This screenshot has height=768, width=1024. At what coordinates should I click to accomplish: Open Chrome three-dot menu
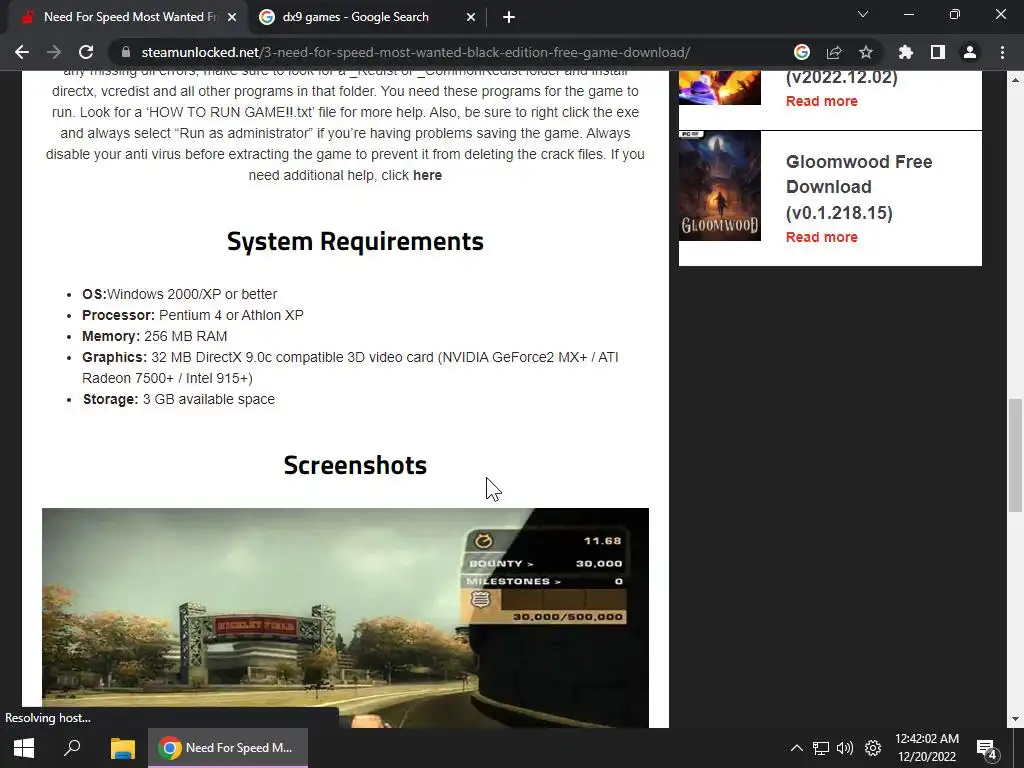click(1002, 52)
